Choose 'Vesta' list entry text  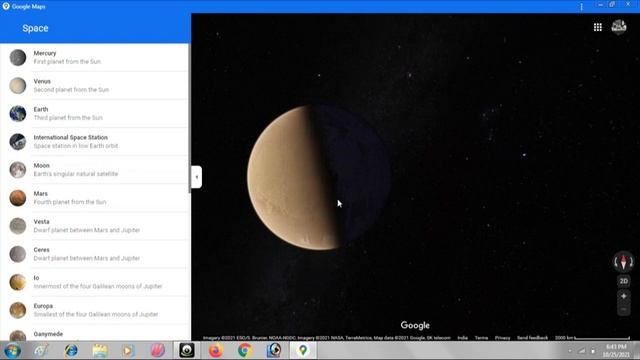click(41, 222)
